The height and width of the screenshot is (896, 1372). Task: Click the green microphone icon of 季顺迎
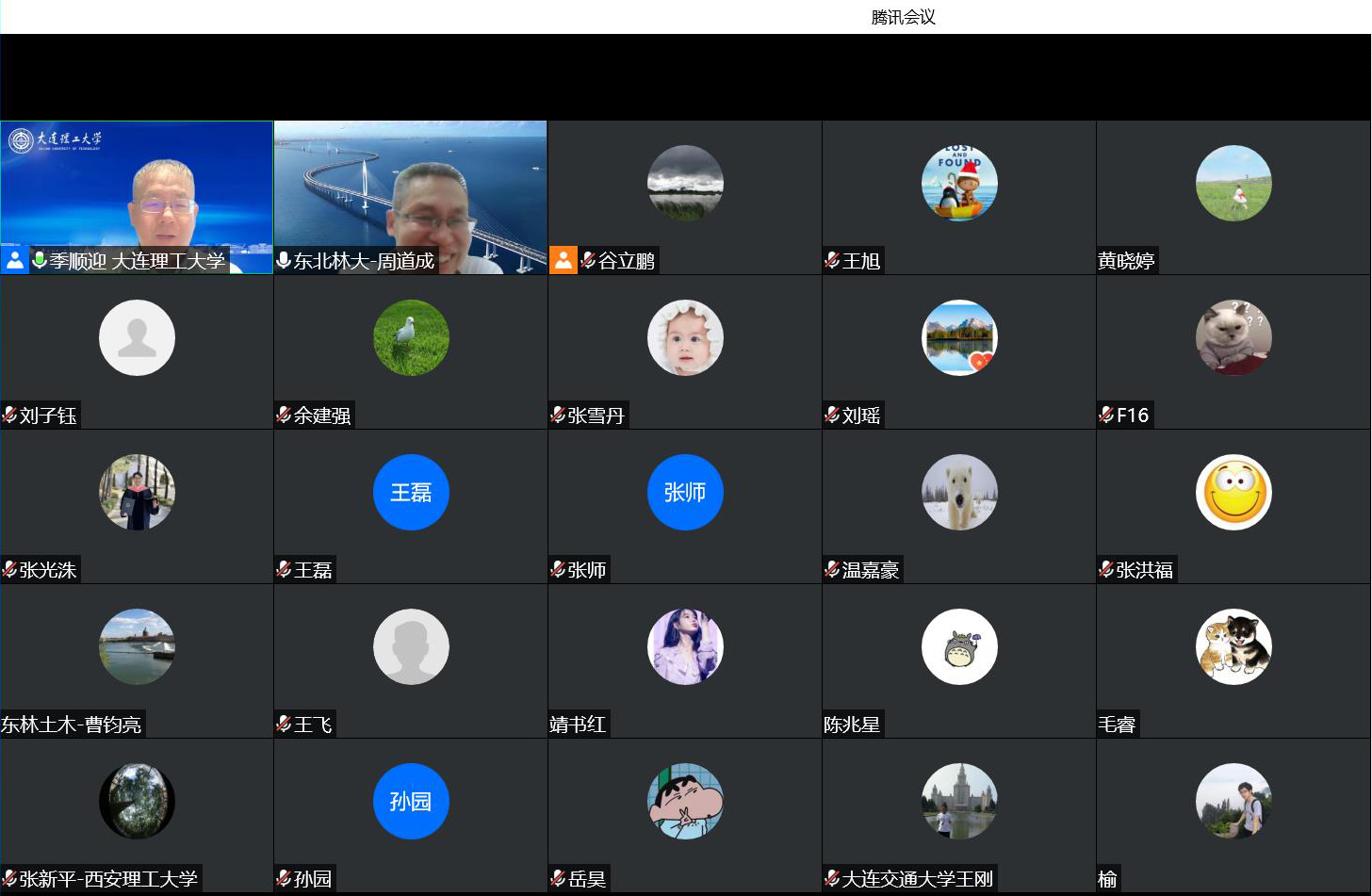[40, 260]
